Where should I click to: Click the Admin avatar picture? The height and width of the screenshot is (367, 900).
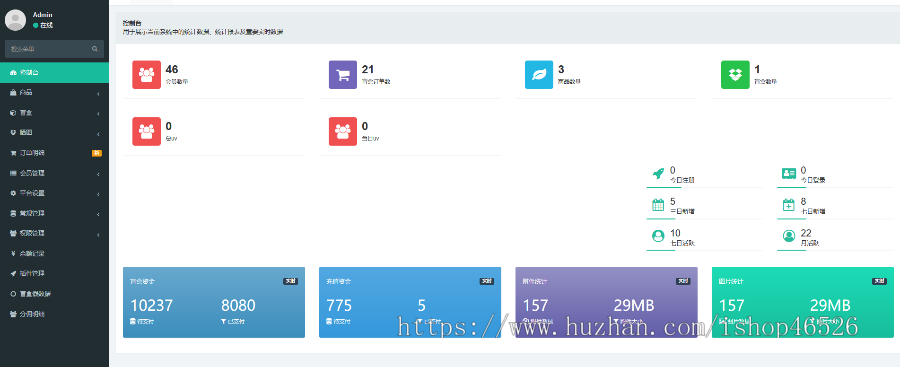pos(15,20)
